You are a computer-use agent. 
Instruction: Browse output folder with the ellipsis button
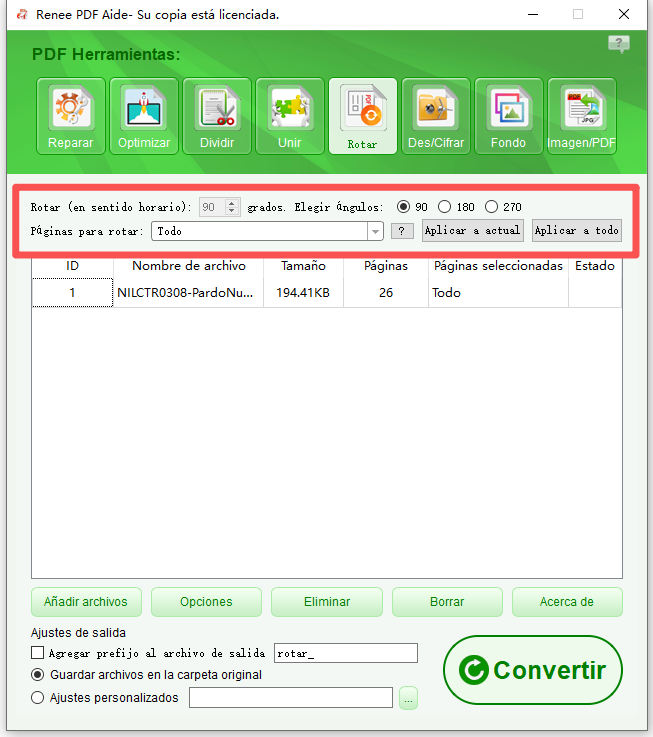tap(408, 698)
